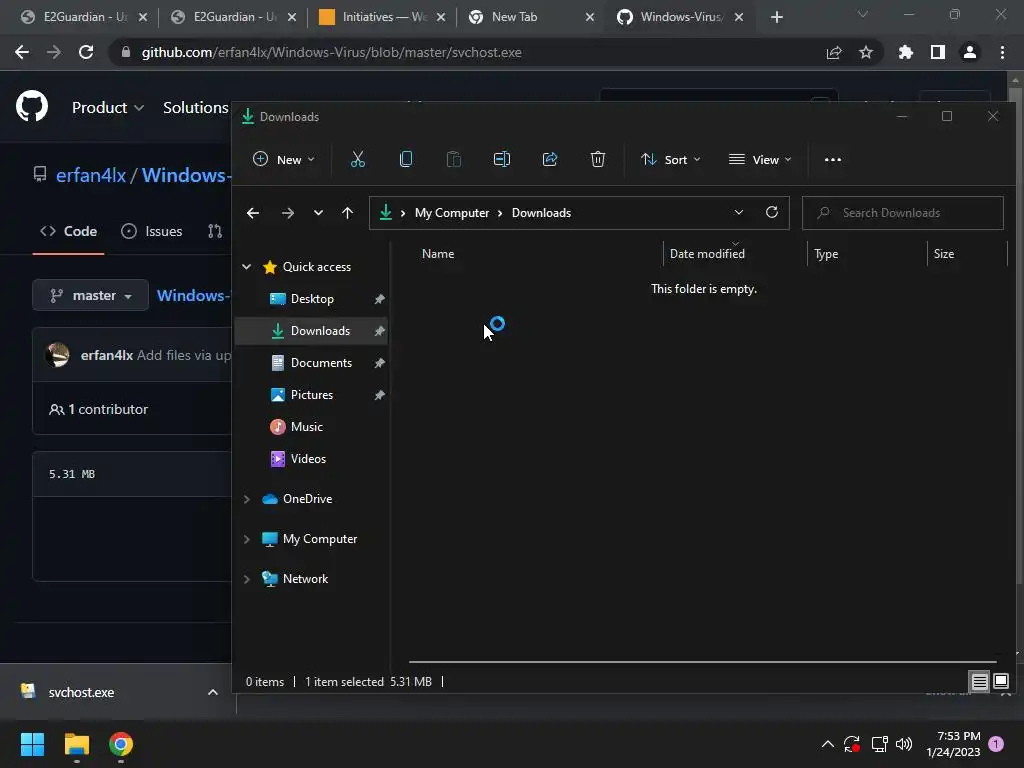Show hidden system tray icons
The height and width of the screenshot is (768, 1024).
(827, 744)
